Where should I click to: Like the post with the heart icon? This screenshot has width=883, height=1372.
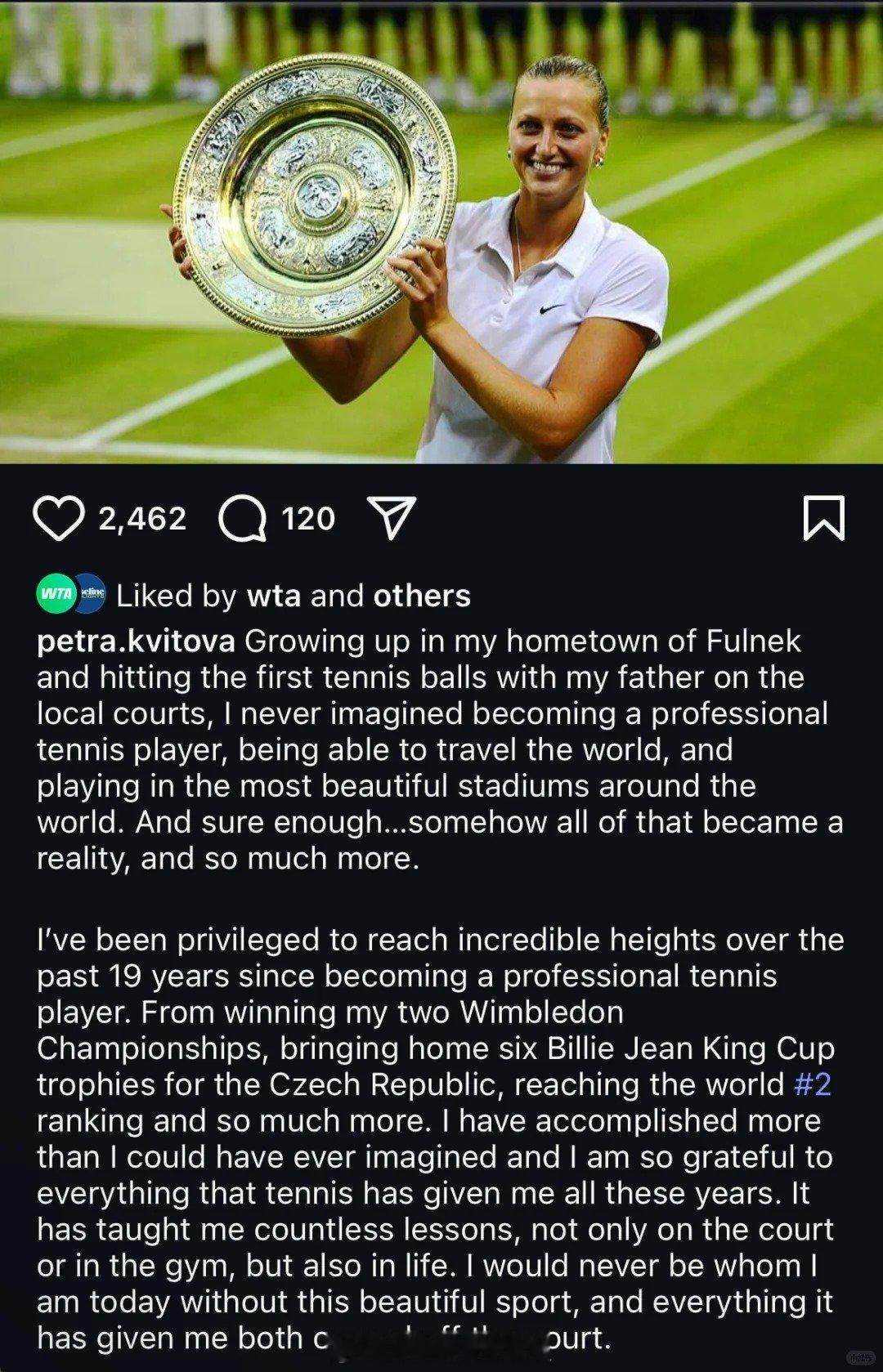(58, 518)
